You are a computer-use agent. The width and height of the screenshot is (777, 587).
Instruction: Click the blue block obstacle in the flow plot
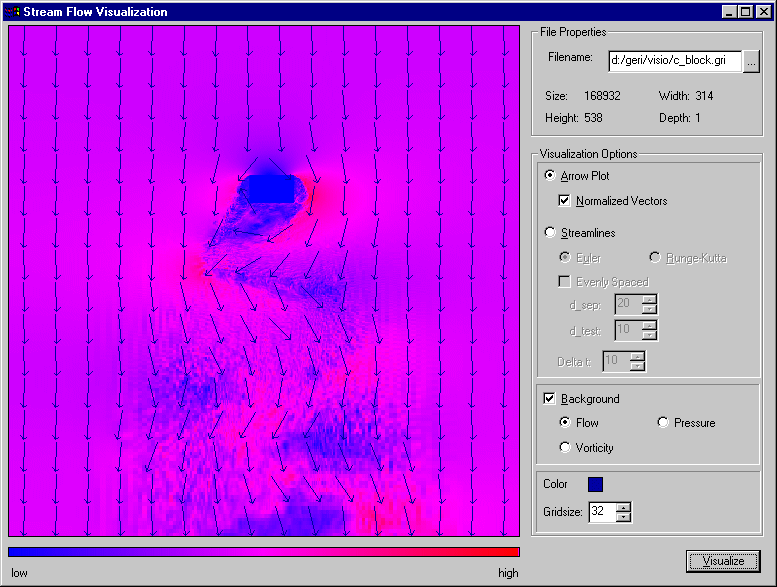coord(270,189)
